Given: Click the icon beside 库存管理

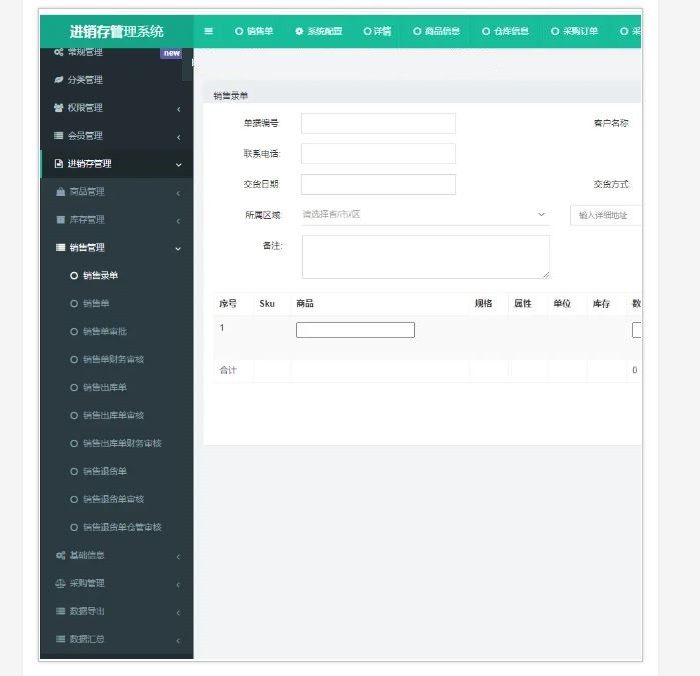Looking at the screenshot, I should tap(61, 220).
